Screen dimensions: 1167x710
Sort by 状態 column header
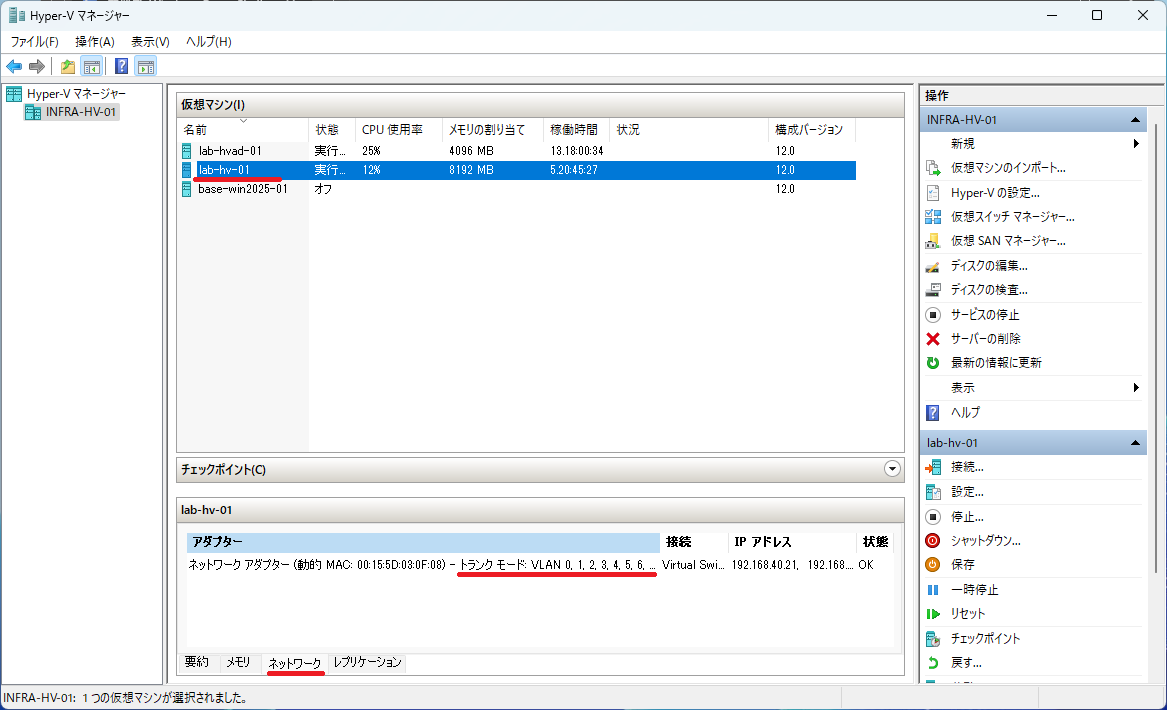pos(332,129)
